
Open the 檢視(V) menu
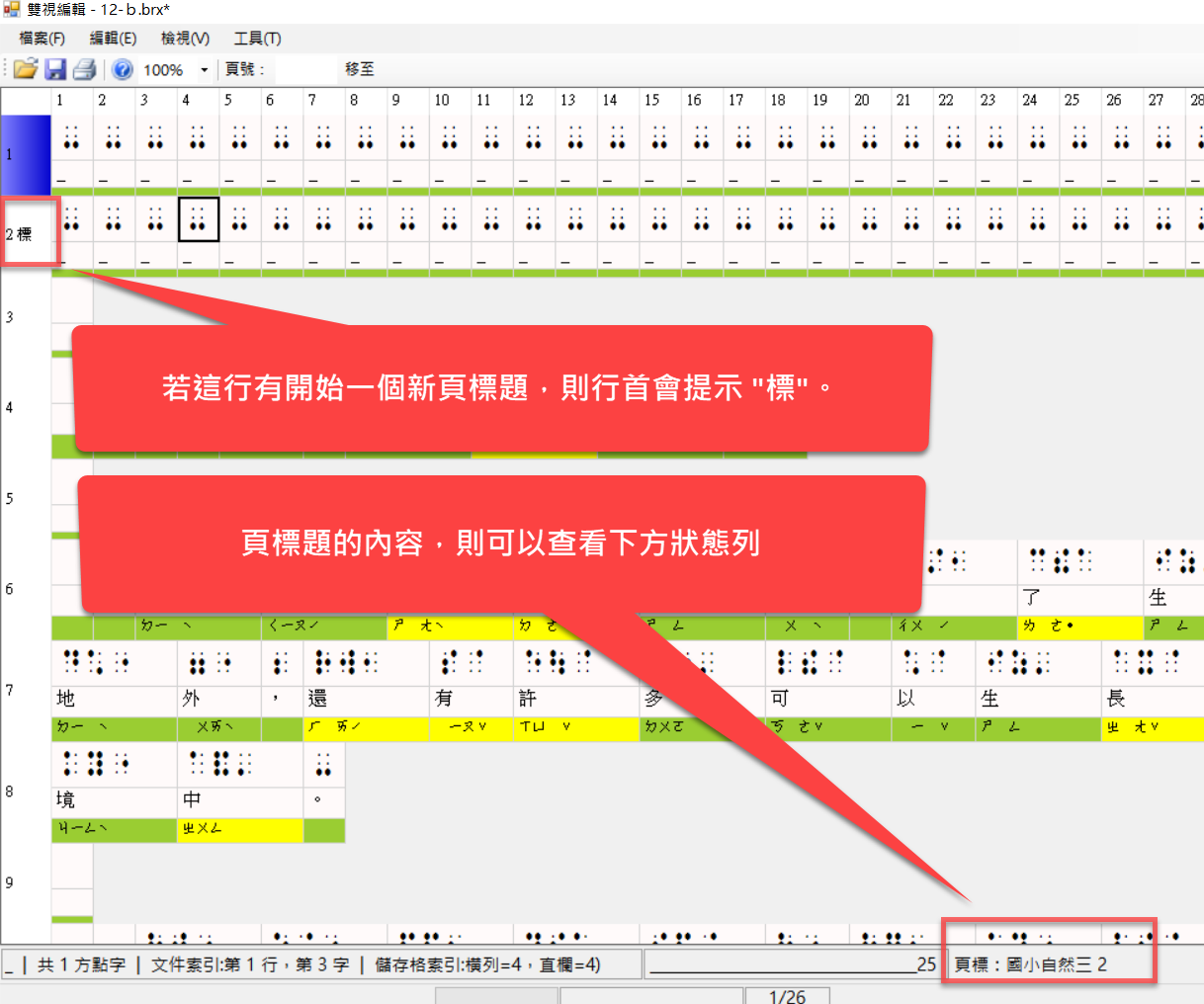(185, 39)
